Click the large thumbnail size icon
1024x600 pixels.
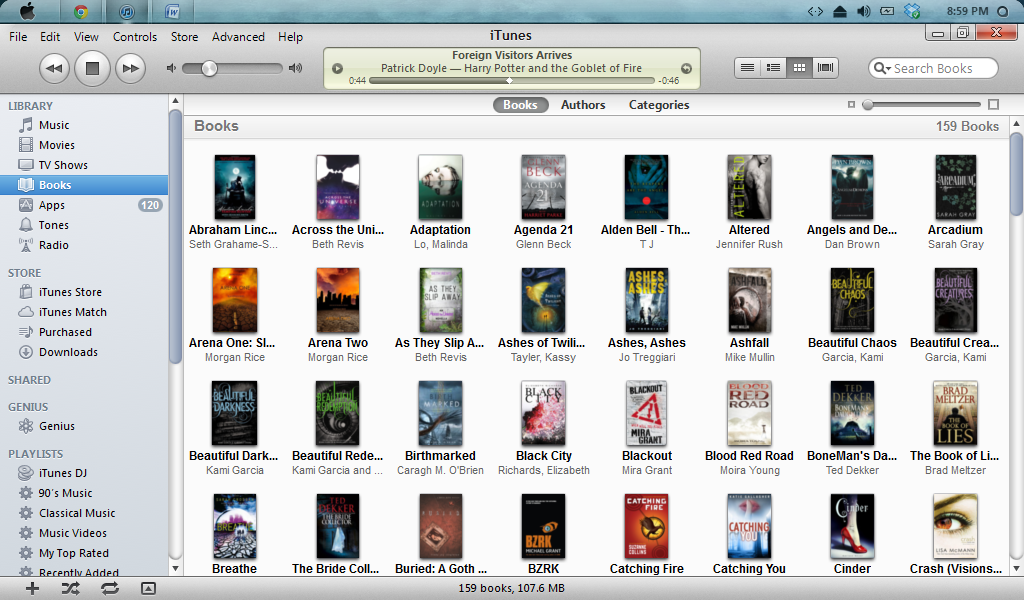tap(993, 104)
